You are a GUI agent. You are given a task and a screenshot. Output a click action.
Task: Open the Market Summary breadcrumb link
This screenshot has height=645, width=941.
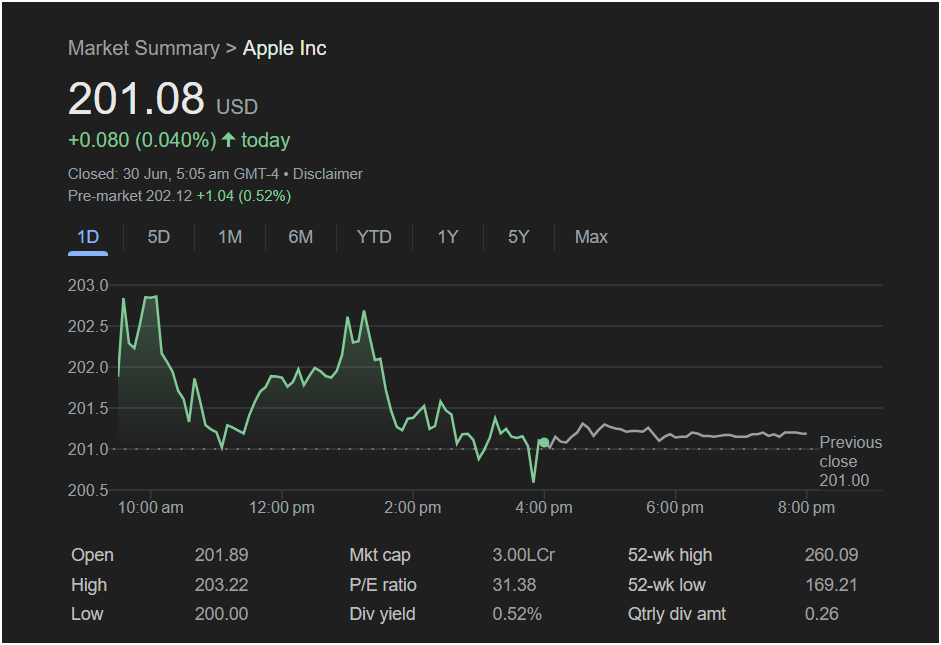pyautogui.click(x=144, y=48)
